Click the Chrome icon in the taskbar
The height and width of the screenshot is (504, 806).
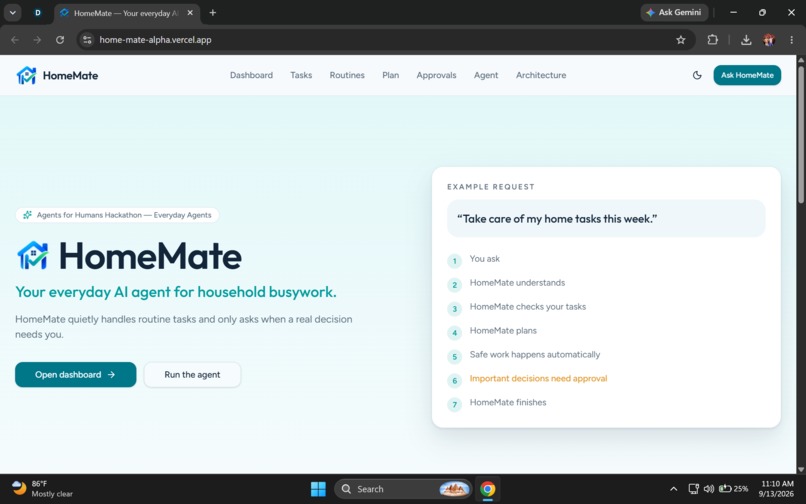pos(487,489)
